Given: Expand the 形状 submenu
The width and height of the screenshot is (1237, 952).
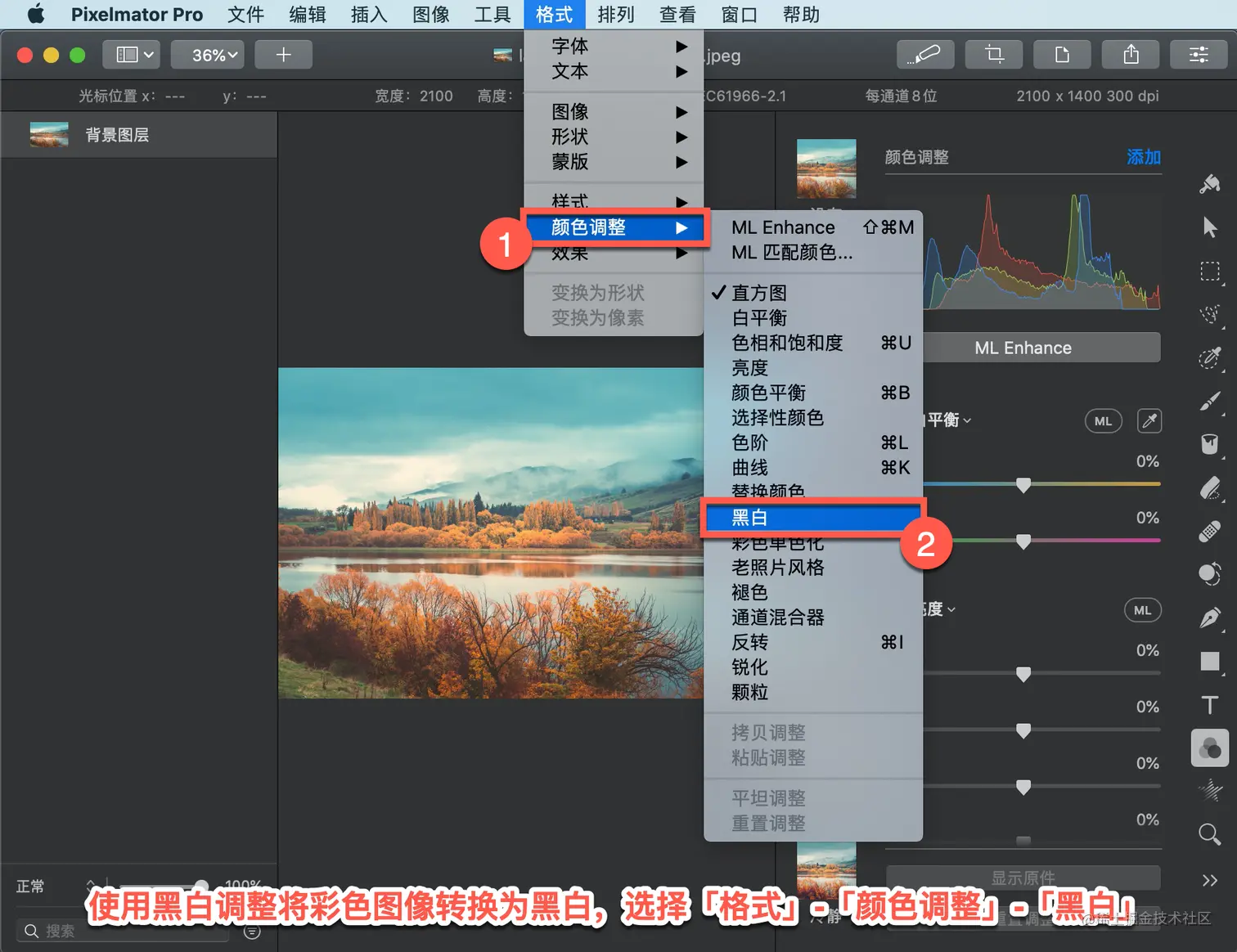Looking at the screenshot, I should pyautogui.click(x=614, y=137).
